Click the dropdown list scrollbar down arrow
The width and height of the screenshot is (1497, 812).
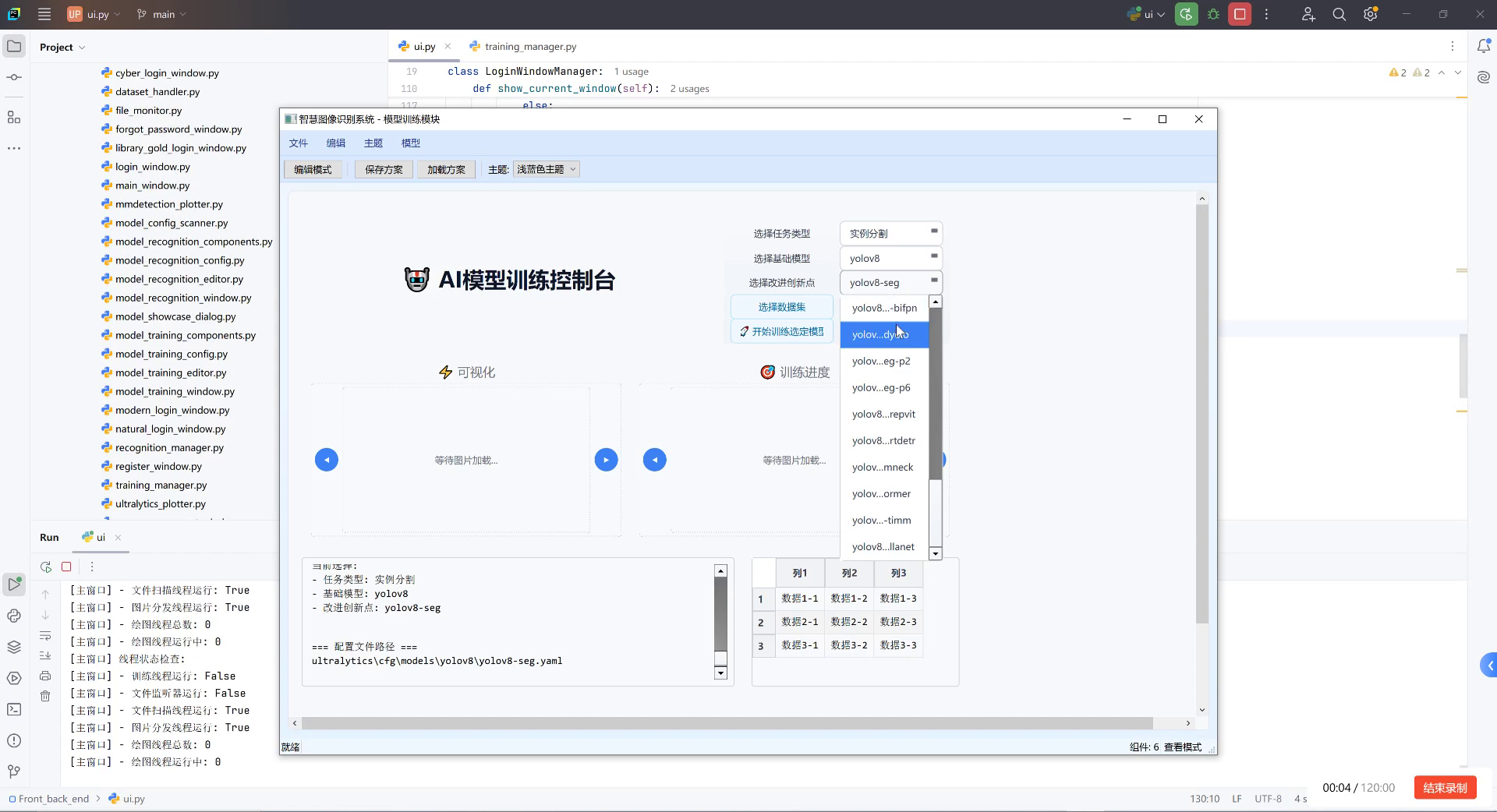tap(936, 553)
